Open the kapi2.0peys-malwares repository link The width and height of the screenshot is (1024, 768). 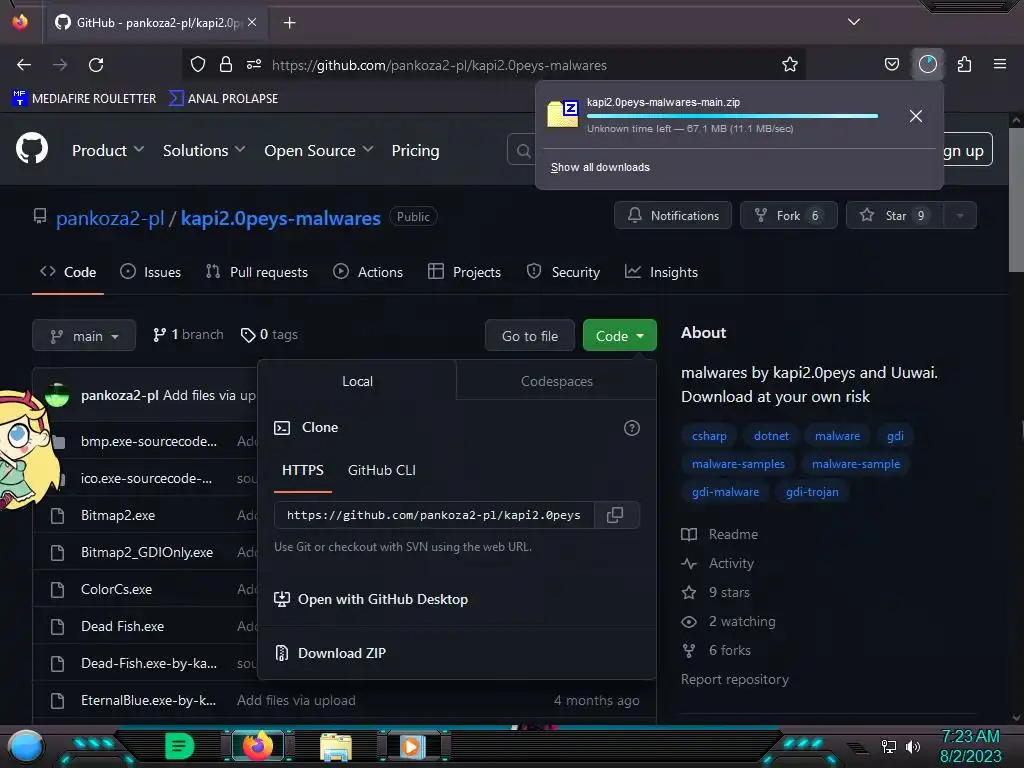coord(280,218)
